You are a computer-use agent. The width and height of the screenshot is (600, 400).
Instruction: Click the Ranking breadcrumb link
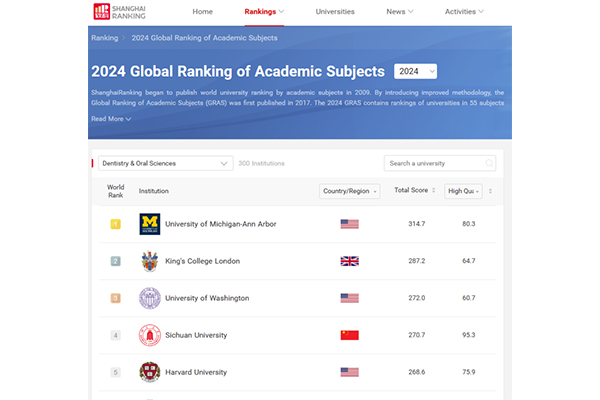(x=104, y=38)
